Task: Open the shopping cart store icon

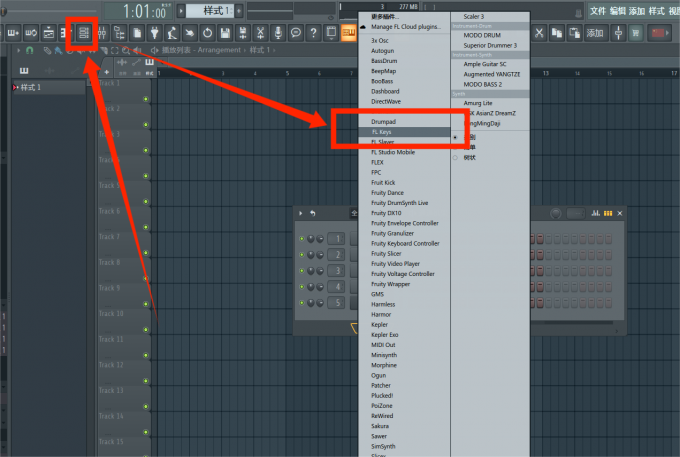Action: tap(636, 33)
